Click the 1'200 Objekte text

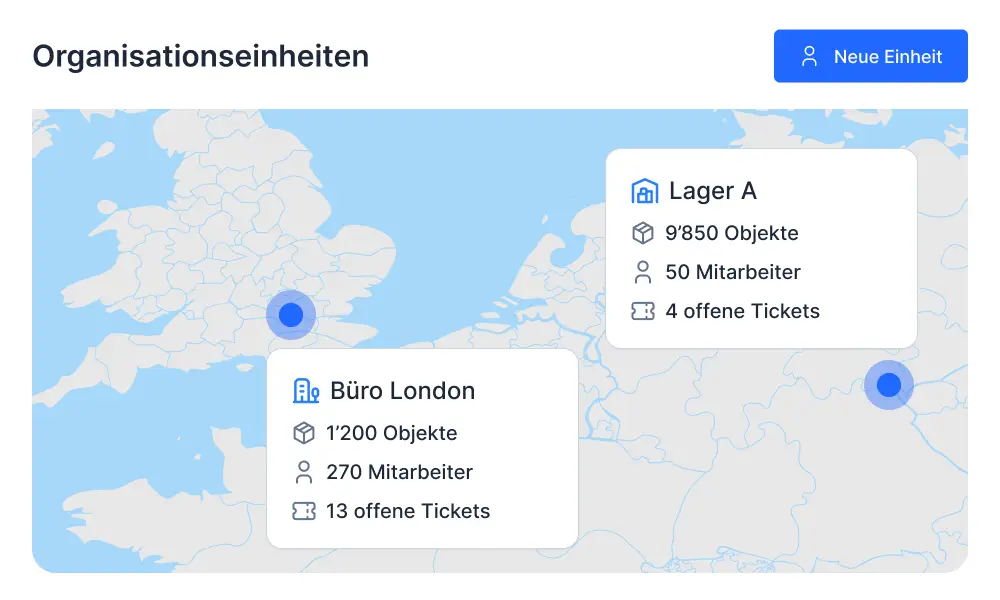(x=392, y=433)
